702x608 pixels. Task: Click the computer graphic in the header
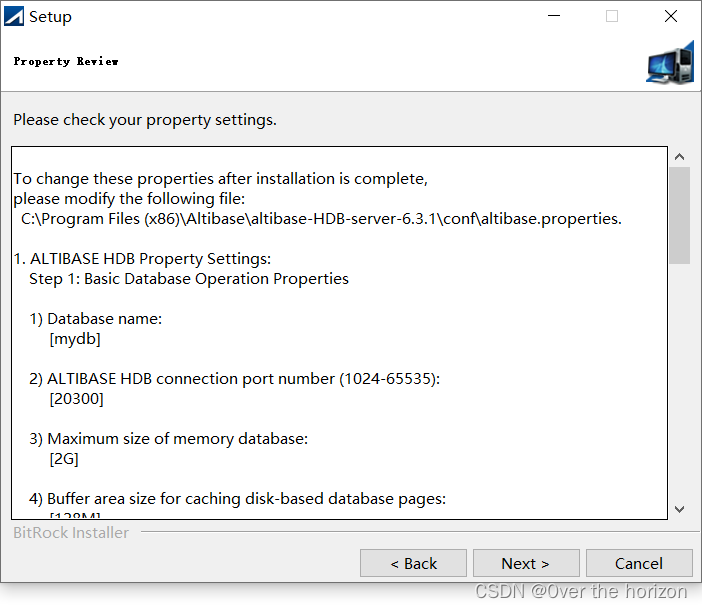pos(670,63)
